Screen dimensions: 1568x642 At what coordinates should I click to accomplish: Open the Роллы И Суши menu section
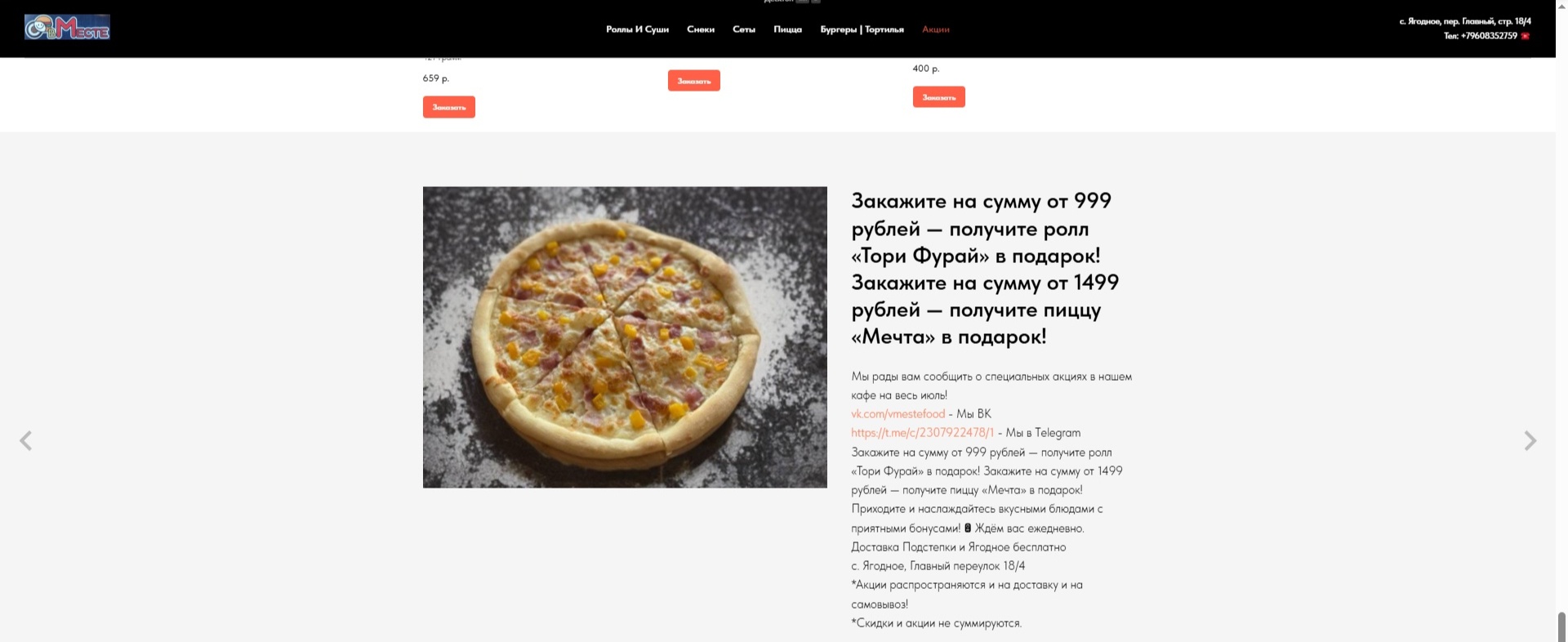coord(637,29)
